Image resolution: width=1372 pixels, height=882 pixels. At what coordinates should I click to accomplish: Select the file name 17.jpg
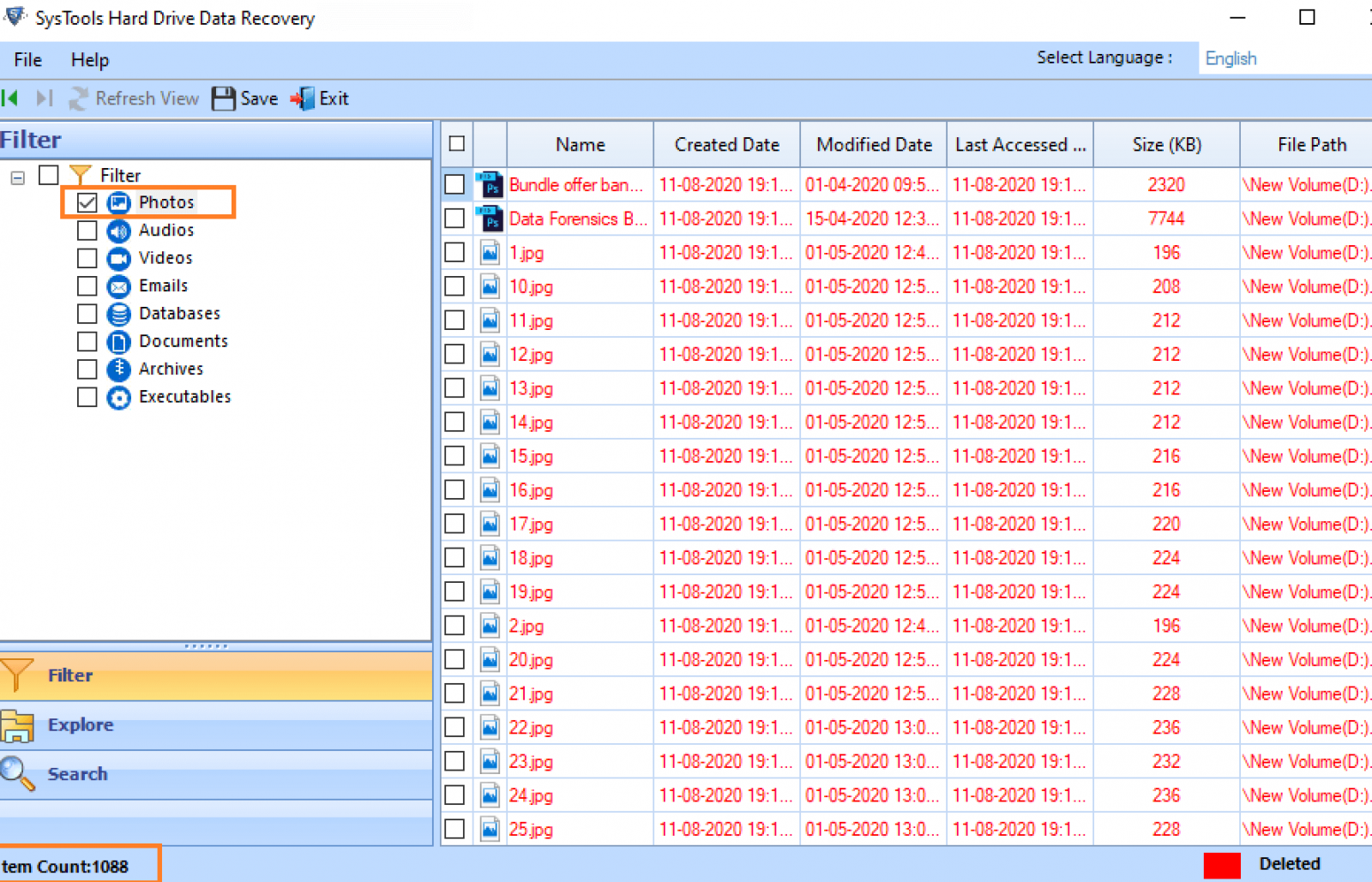[531, 524]
